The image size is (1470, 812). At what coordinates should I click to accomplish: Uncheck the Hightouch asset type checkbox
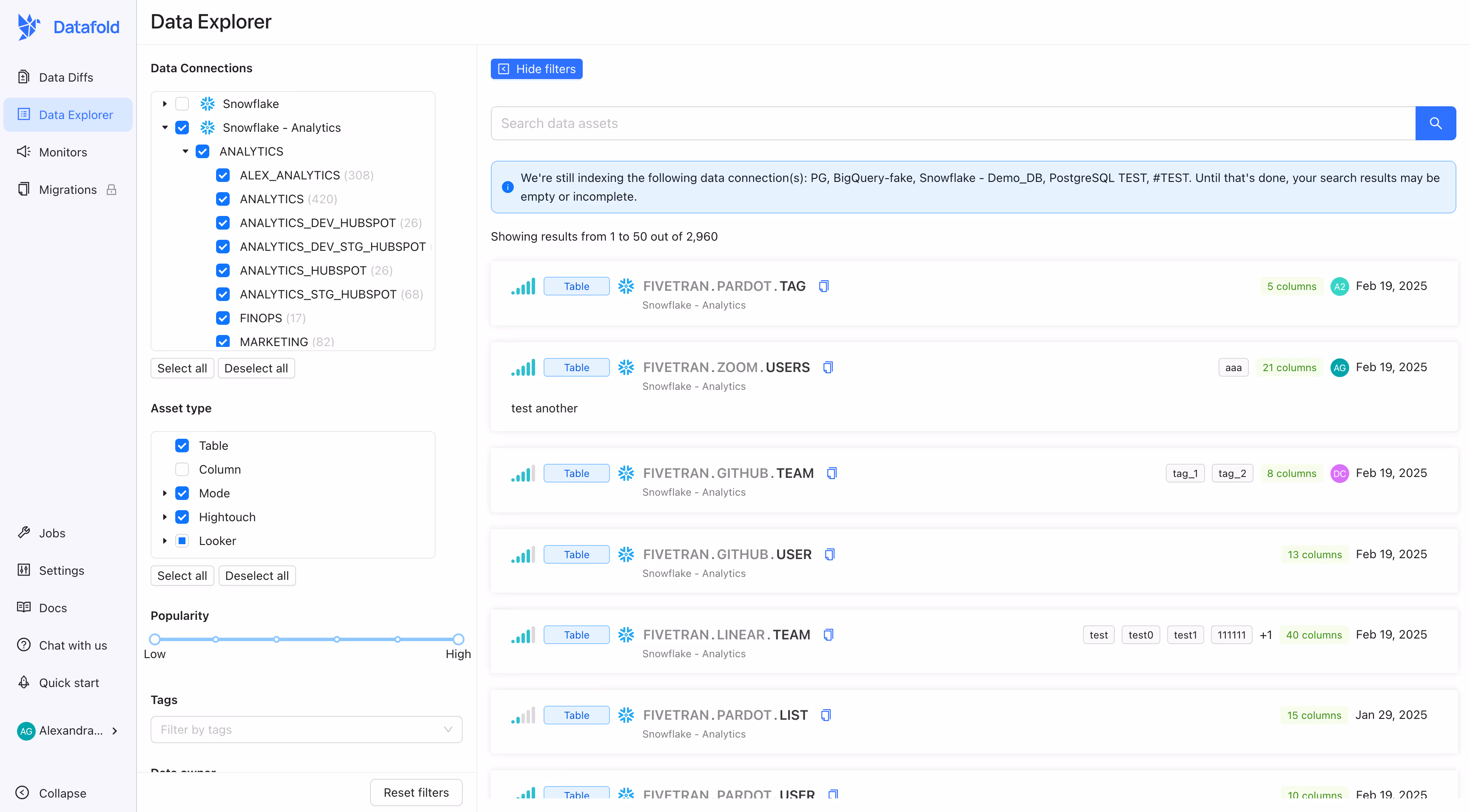(182, 517)
